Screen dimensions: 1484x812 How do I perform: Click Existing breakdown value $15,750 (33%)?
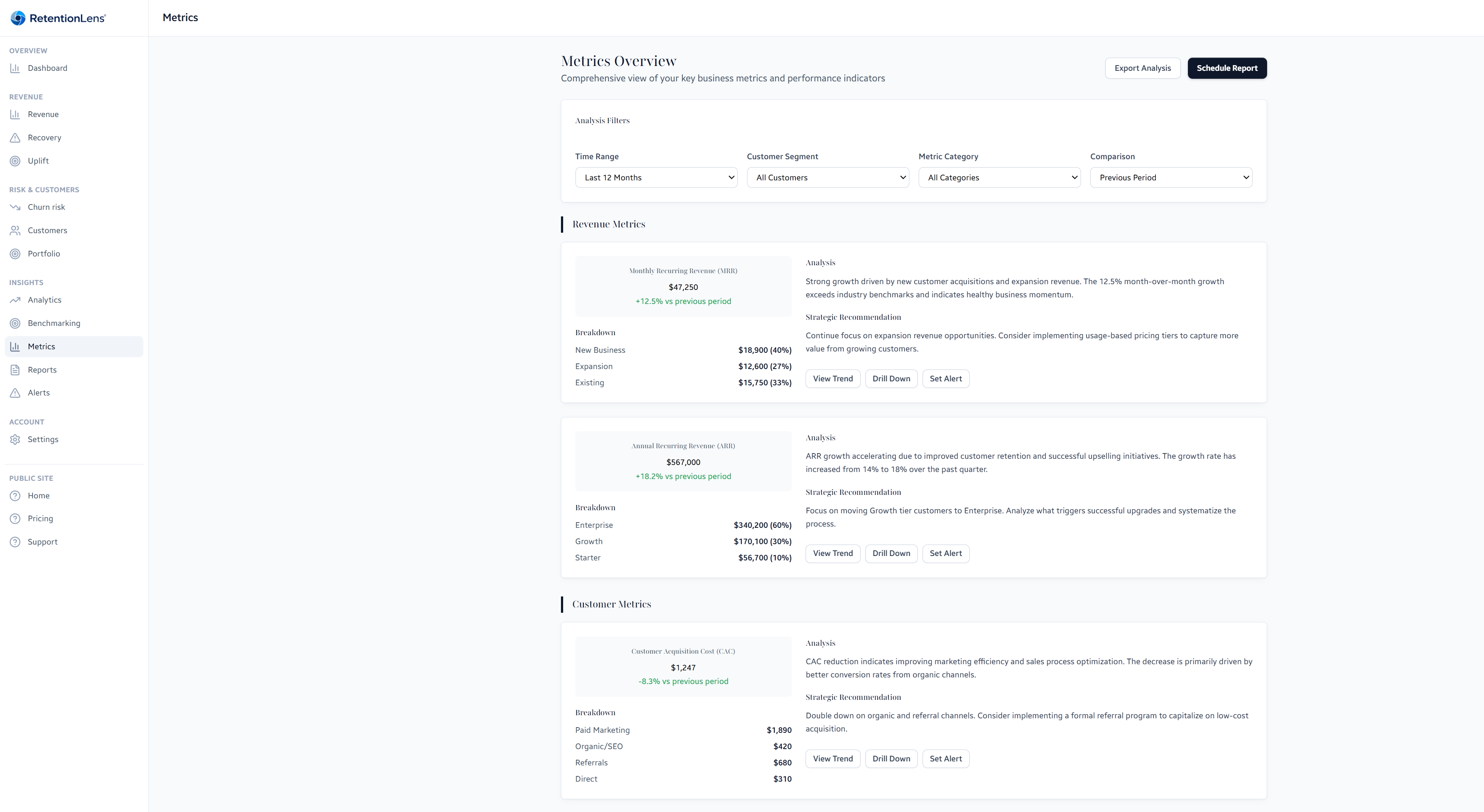pyautogui.click(x=765, y=383)
